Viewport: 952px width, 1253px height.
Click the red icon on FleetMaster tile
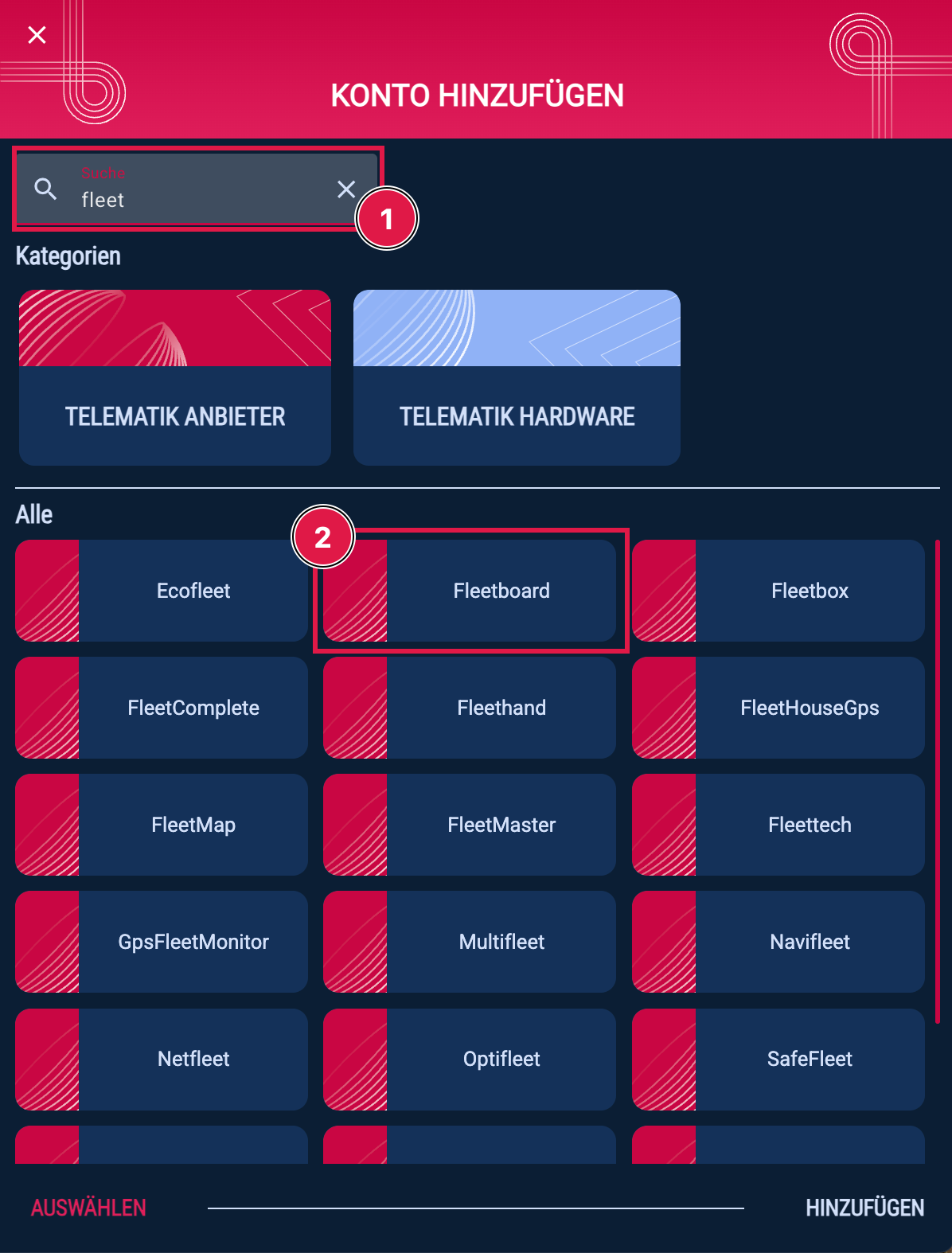(355, 825)
